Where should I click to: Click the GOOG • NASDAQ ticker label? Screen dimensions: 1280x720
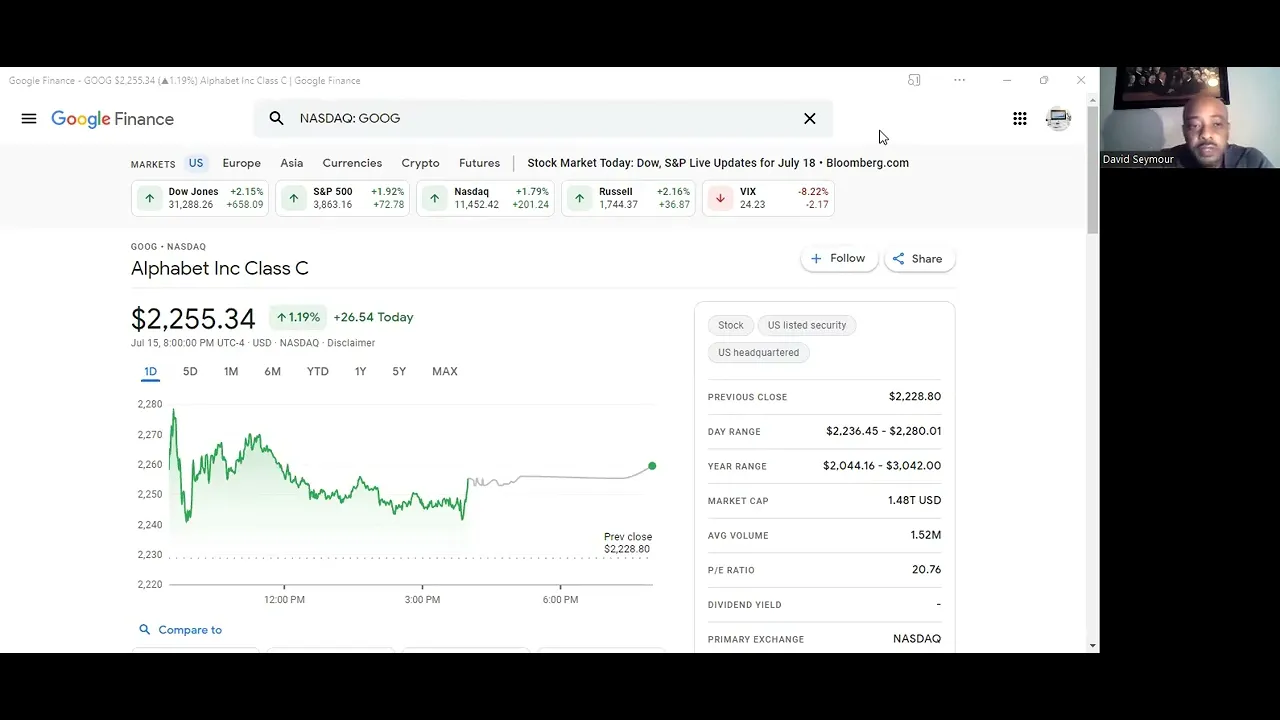(168, 246)
